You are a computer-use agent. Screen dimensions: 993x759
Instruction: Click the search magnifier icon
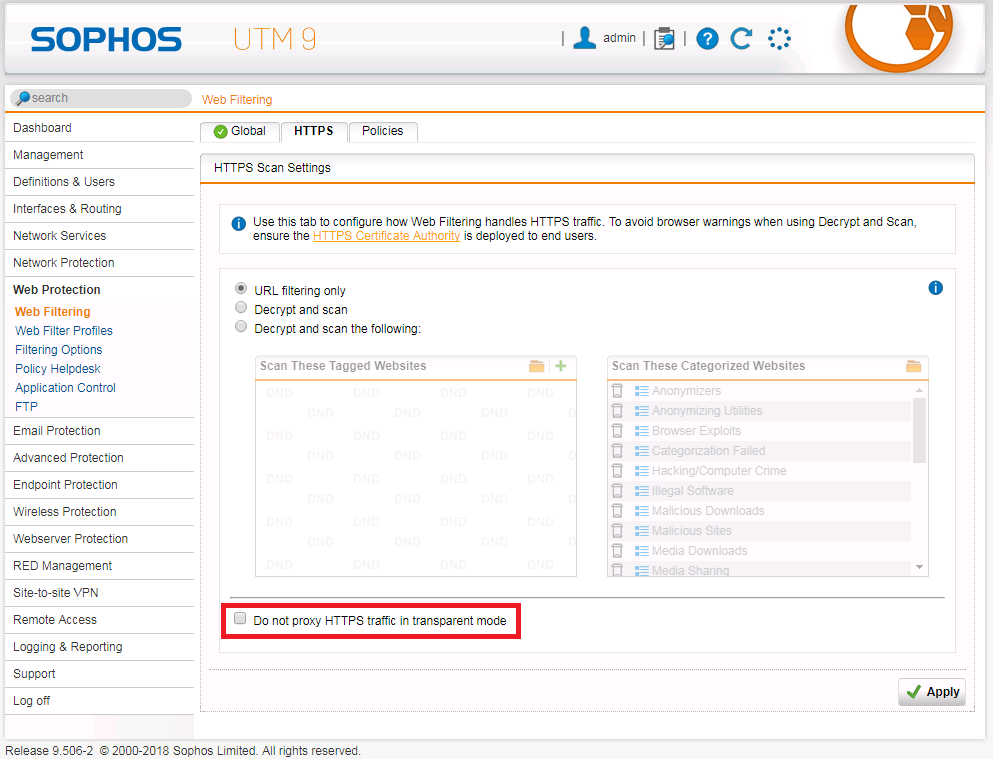tap(23, 98)
